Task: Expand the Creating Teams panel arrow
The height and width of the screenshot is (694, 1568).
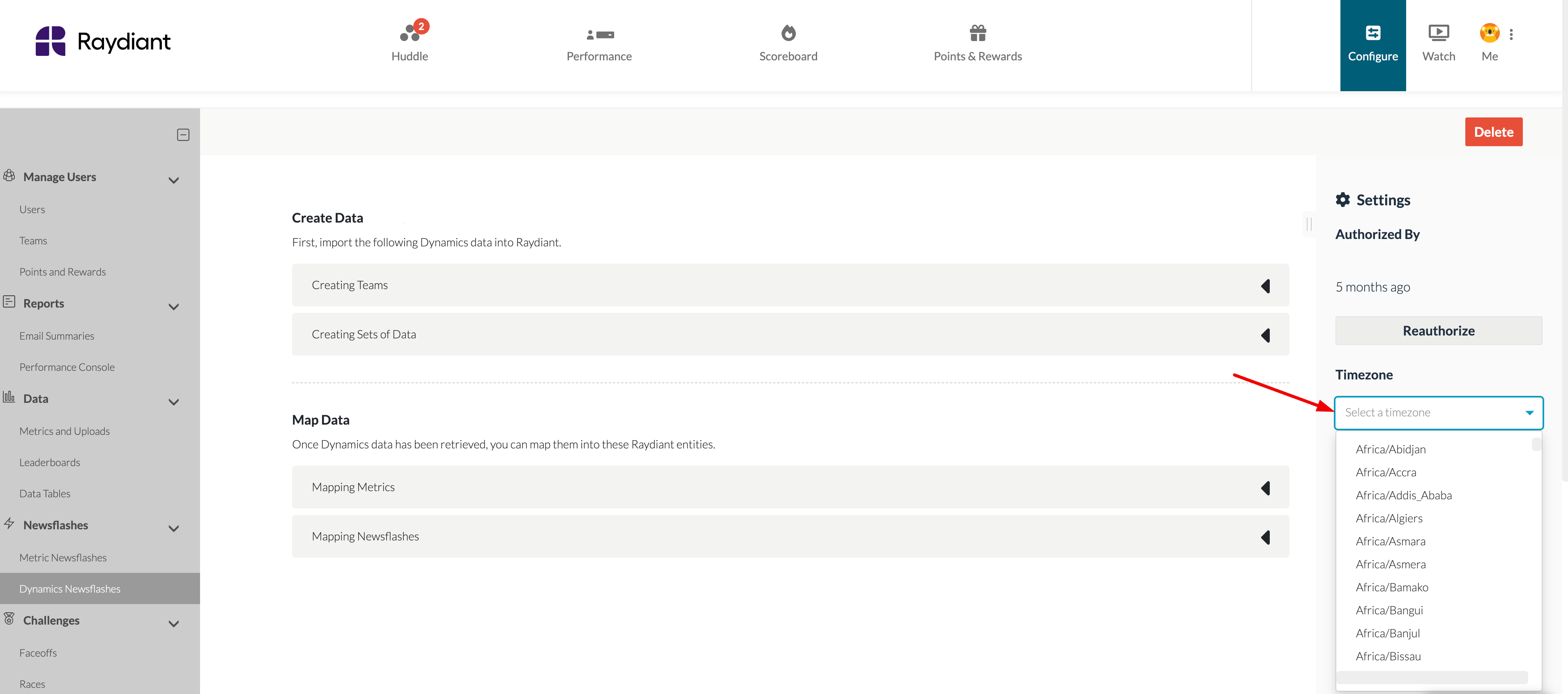Action: click(1266, 286)
